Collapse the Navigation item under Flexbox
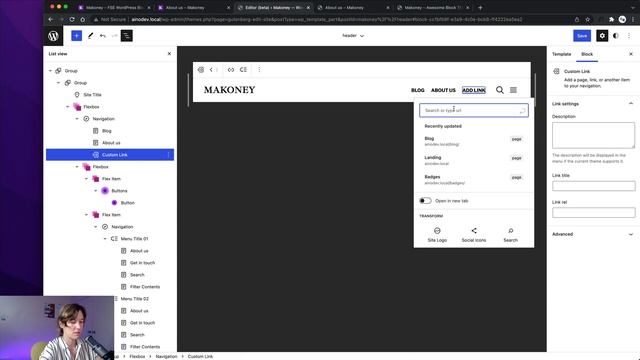Screen dimensions: 640x360 77,119
